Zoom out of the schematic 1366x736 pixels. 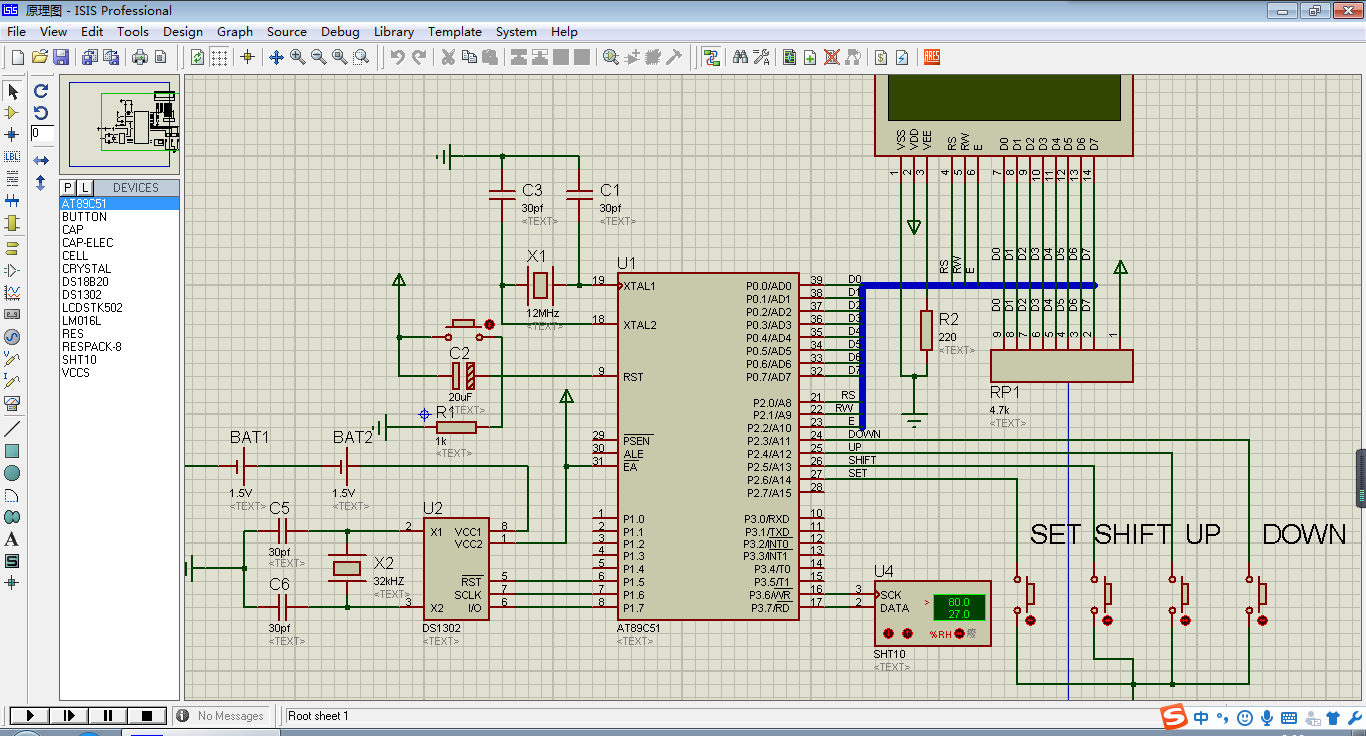(319, 57)
